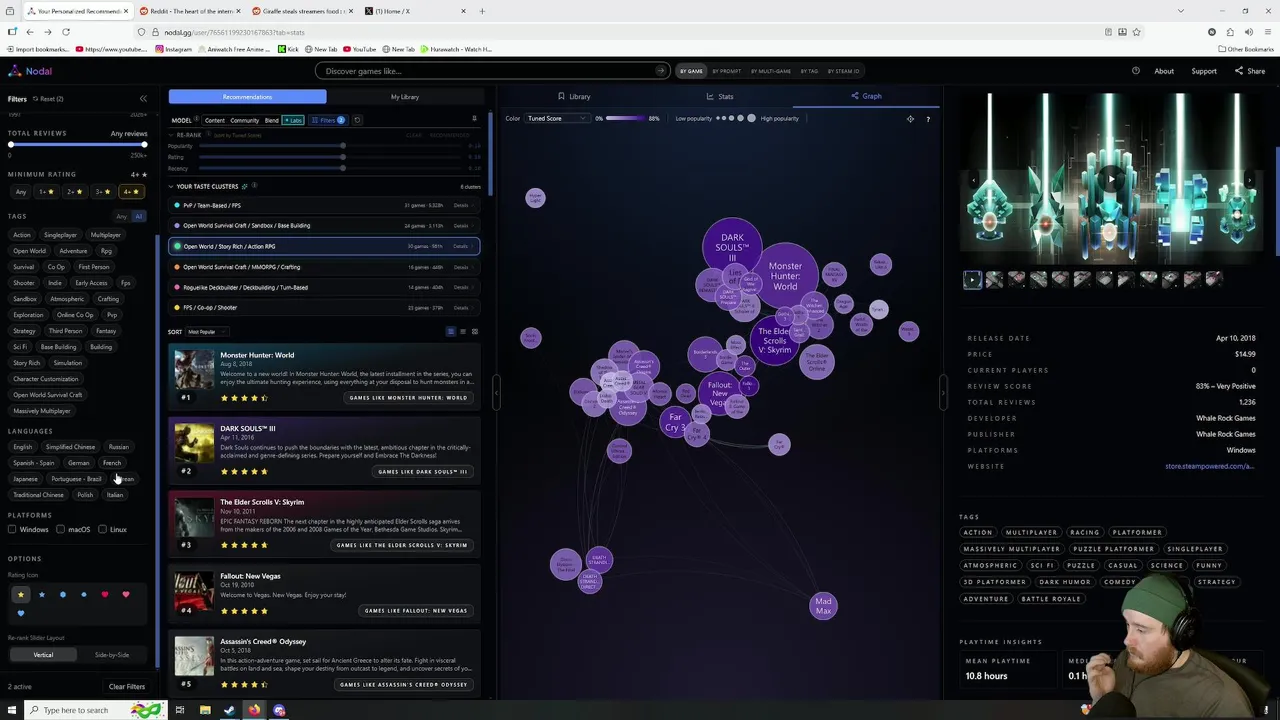Open store.steampowered.com website link
The height and width of the screenshot is (720, 1280).
point(1210,466)
